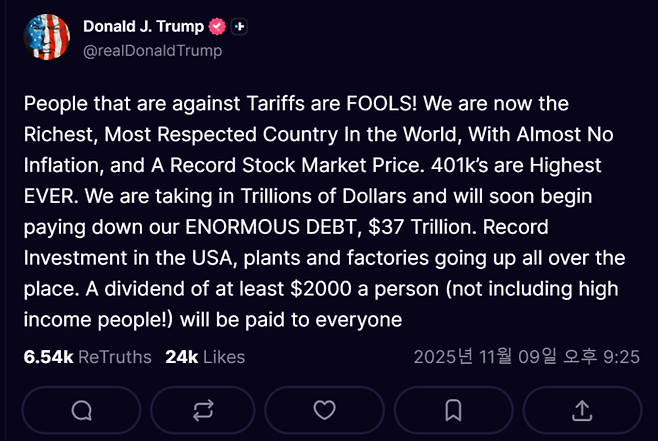
Task: Click the plus badge beside the name
Action: click(238, 27)
